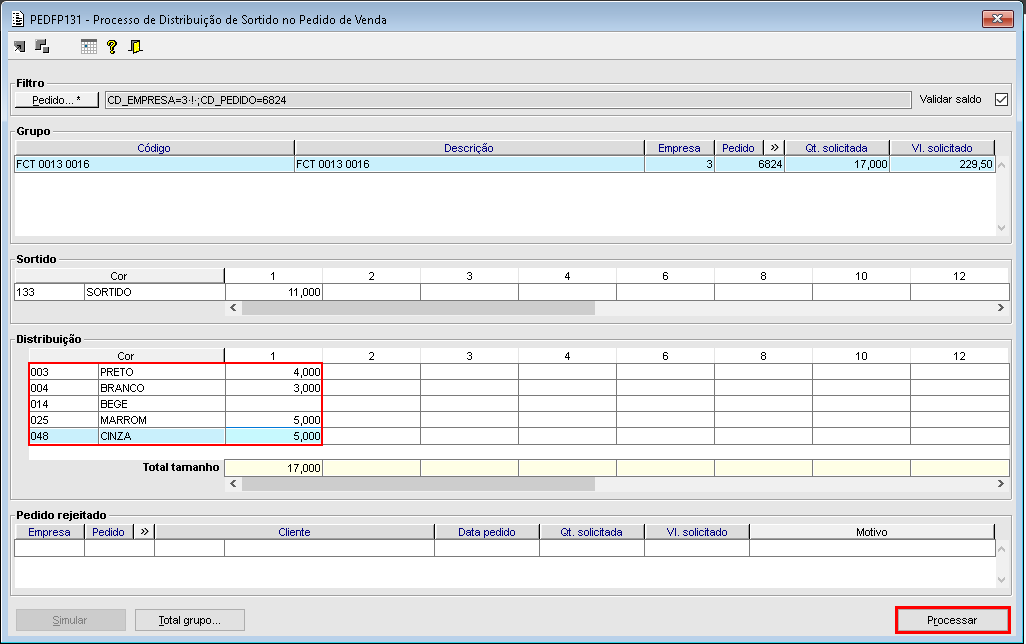Click the Vl. solicitado header in Grupo grid
The width and height of the screenshot is (1026, 644).
[942, 148]
